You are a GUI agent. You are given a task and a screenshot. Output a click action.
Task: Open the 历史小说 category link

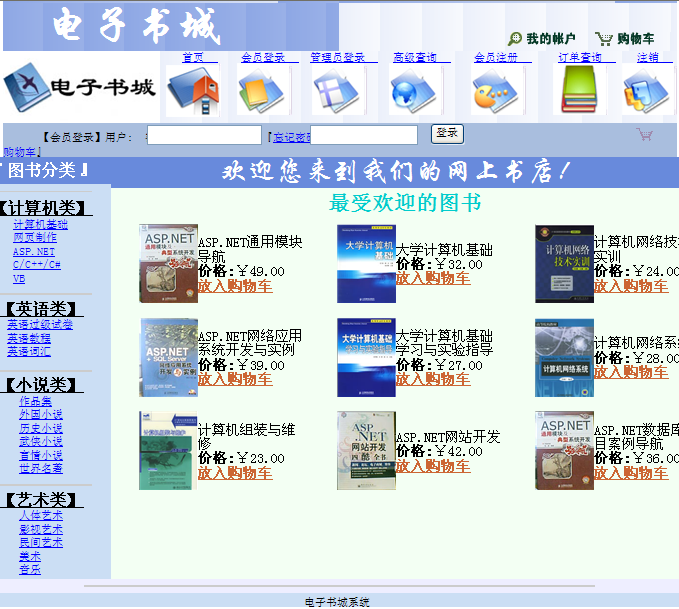click(41, 428)
